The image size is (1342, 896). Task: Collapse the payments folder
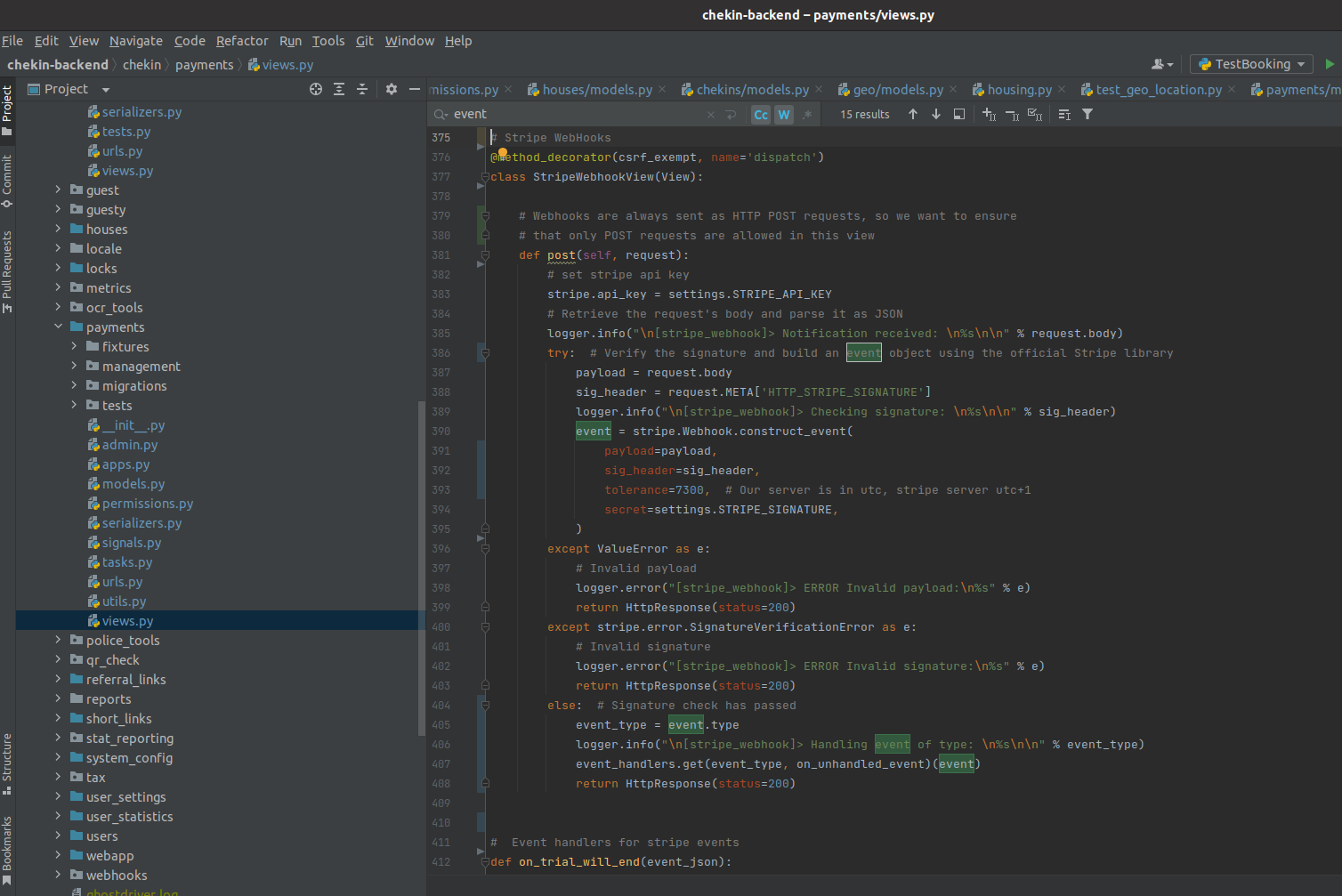pos(59,327)
